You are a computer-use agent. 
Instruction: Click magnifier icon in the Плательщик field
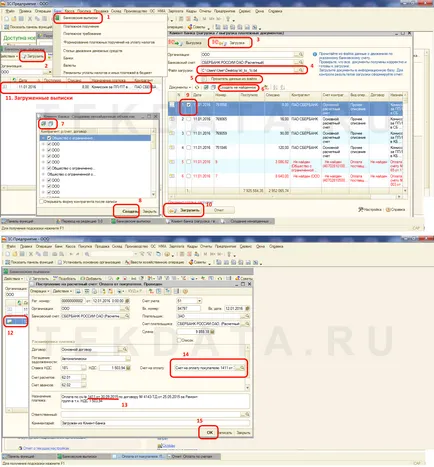tap(247, 316)
